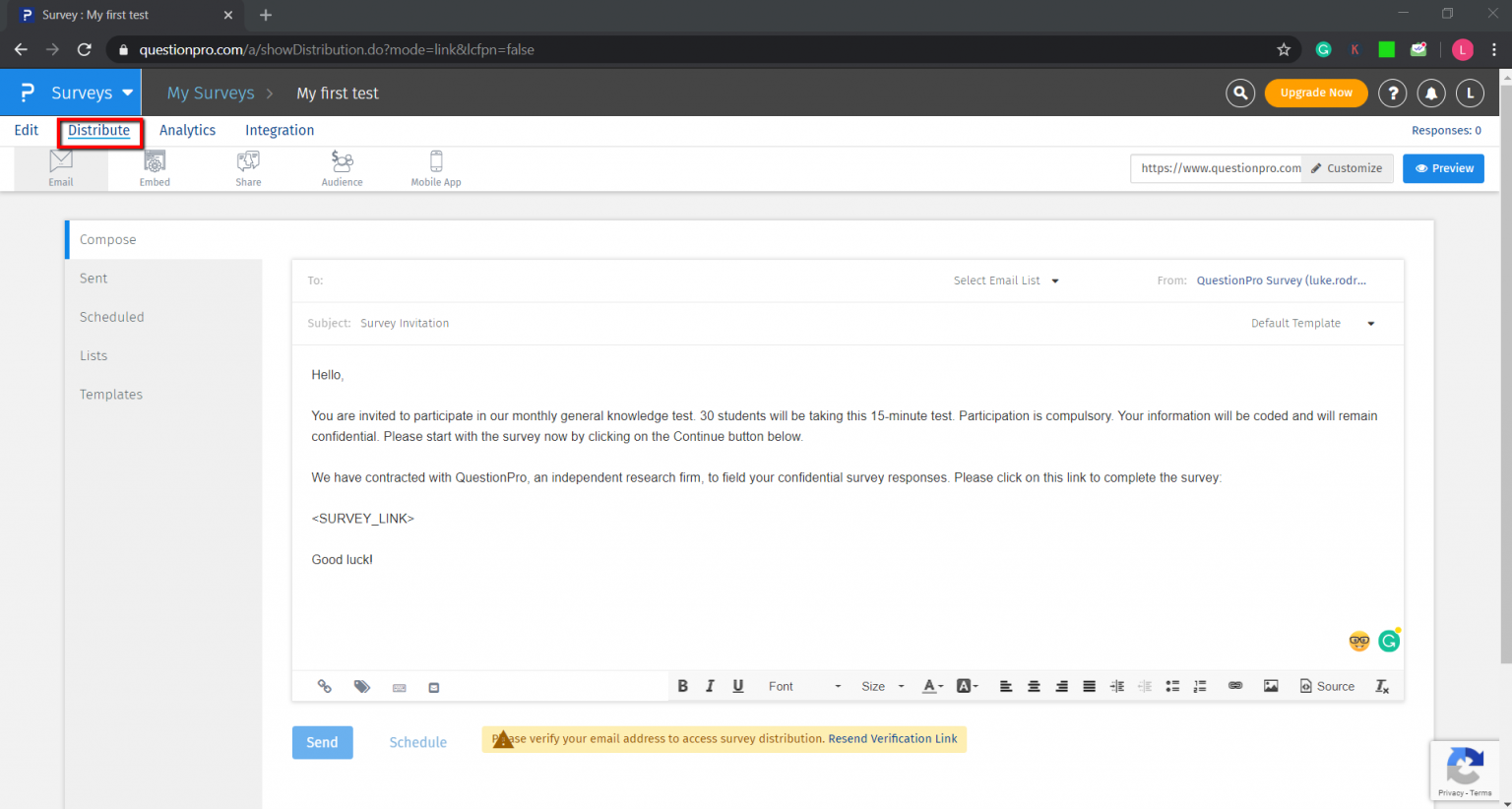The height and width of the screenshot is (809, 1512).
Task: Click the remove formatting icon
Action: point(1382,686)
